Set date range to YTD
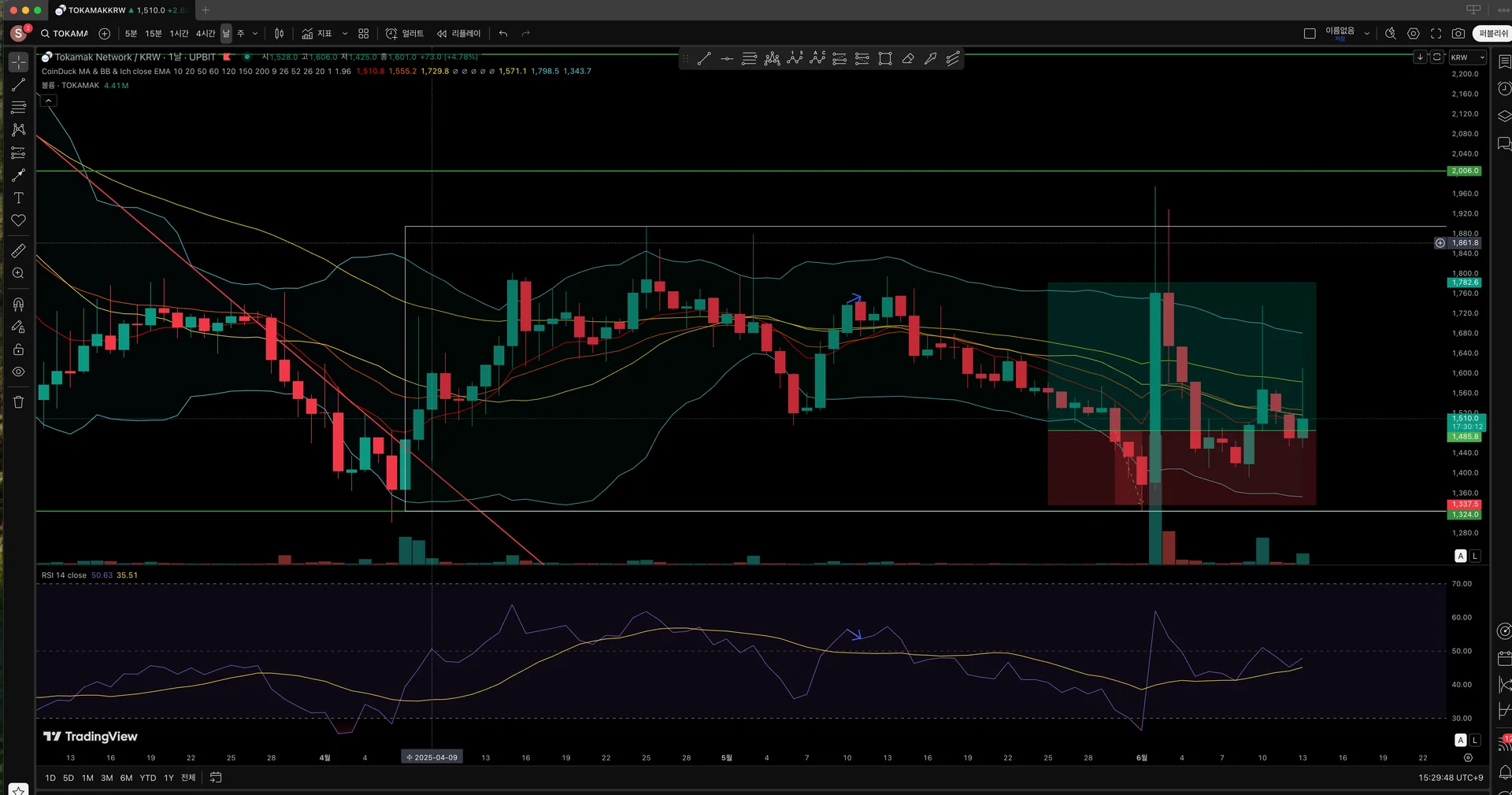The image size is (1512, 795). (148, 778)
